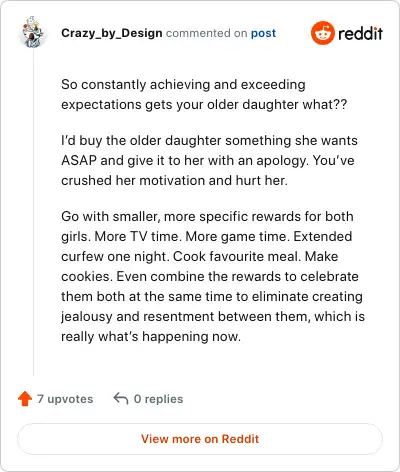Click the reddit wordmark text
This screenshot has width=400, height=472.
(x=360, y=33)
